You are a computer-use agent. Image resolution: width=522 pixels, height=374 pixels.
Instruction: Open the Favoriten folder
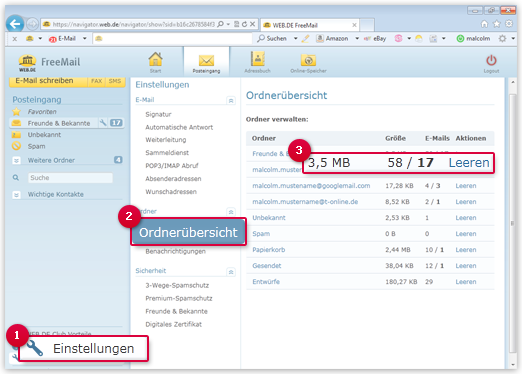(x=42, y=112)
